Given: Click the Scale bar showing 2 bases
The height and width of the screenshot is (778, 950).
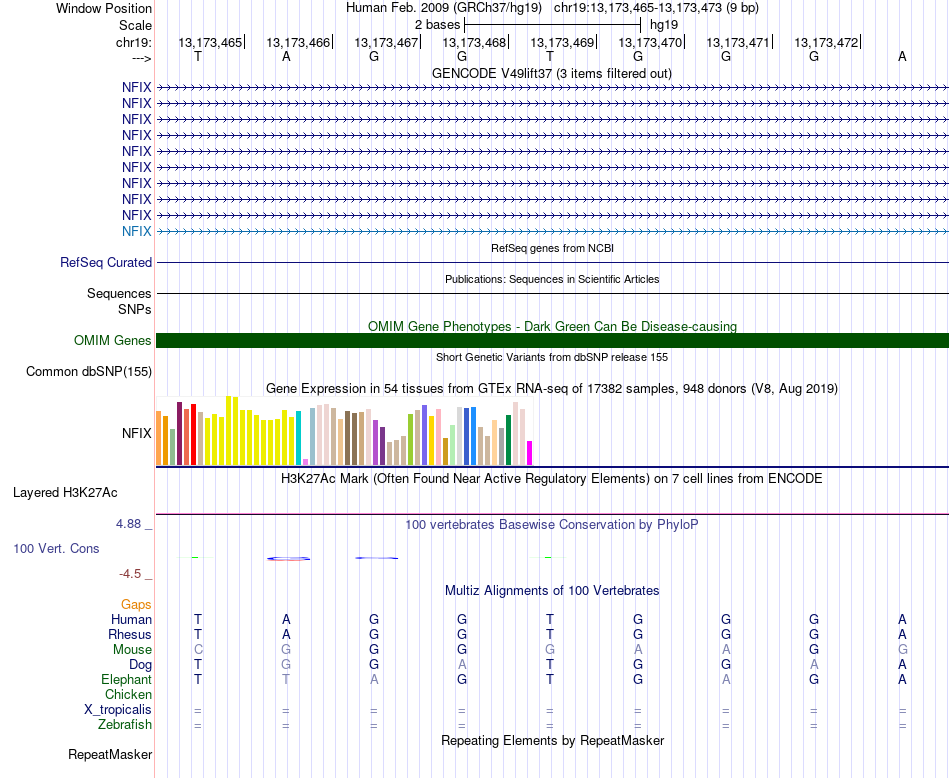Looking at the screenshot, I should coord(552,25).
